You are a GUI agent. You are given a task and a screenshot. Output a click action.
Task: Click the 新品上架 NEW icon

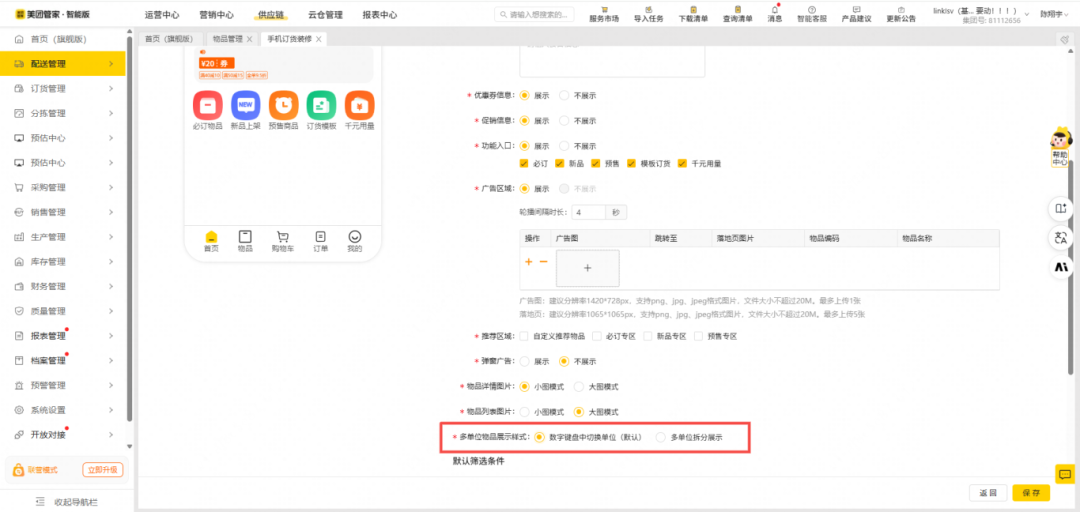click(246, 104)
